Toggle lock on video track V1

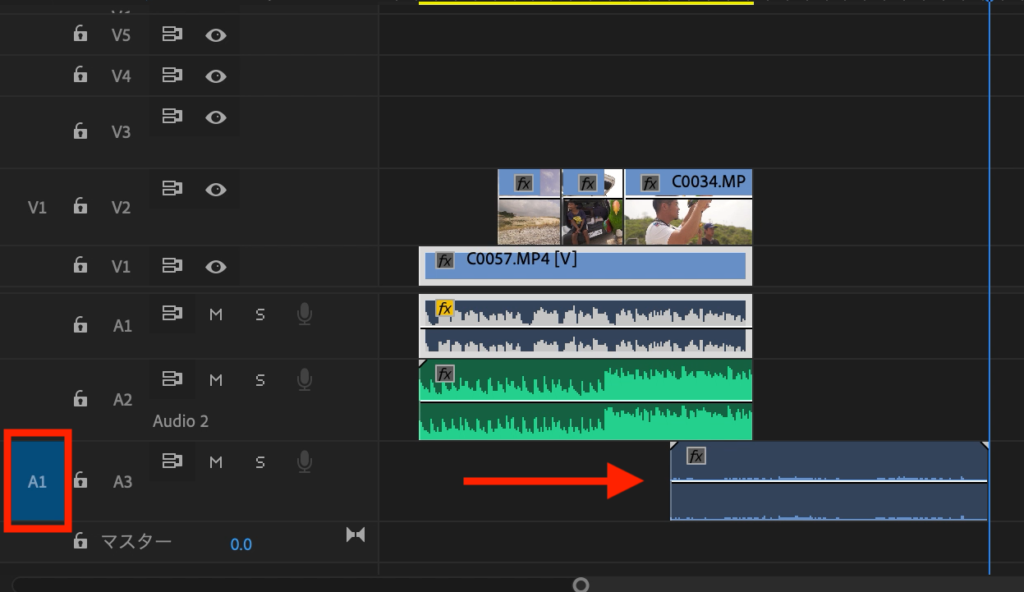tap(80, 265)
